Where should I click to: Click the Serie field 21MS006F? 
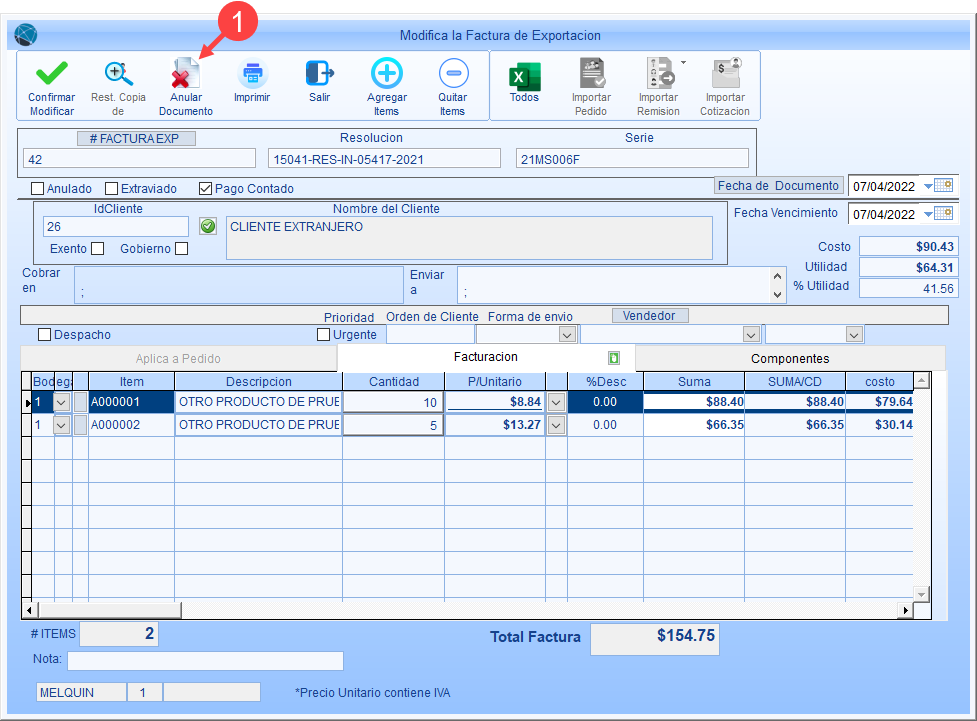click(632, 159)
